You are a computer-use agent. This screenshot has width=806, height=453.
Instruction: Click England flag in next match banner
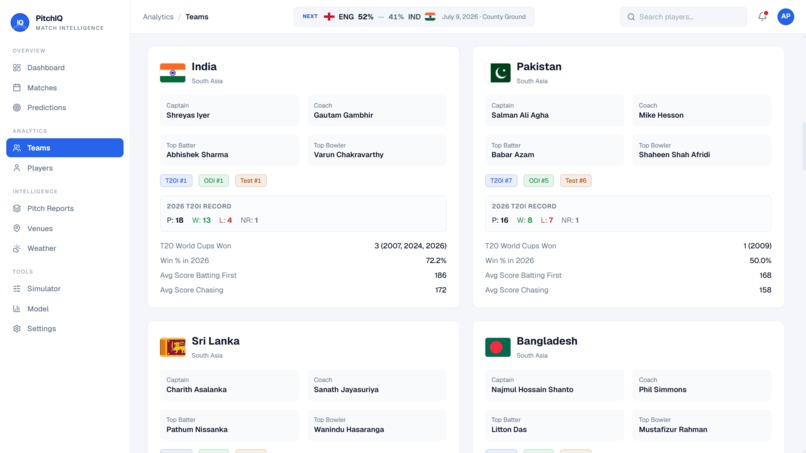tap(329, 17)
